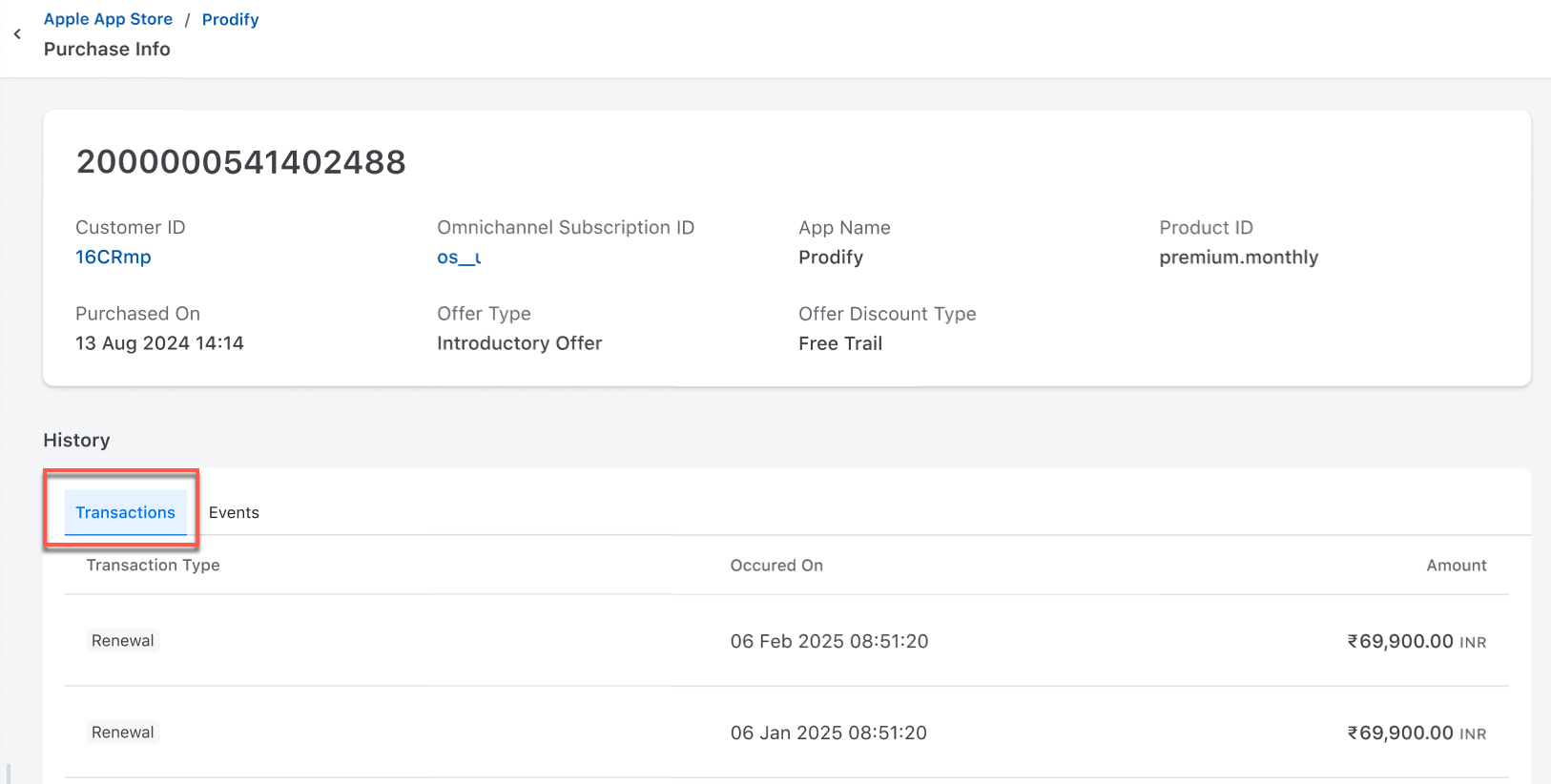Select the Renewal badge for 06 Jan 2025
This screenshot has height=784, width=1551.
coord(122,732)
